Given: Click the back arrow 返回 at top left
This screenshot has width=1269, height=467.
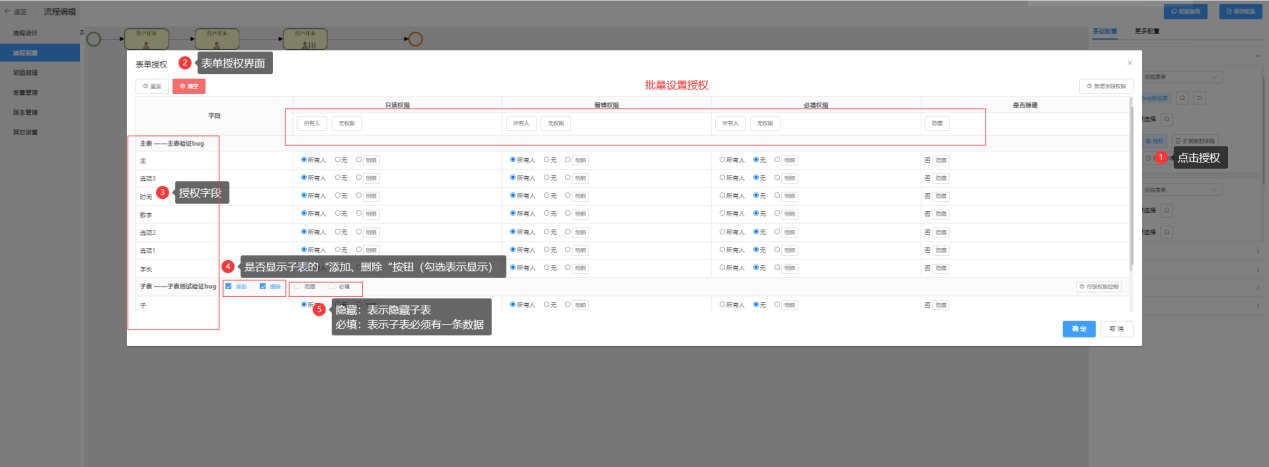Looking at the screenshot, I should 16,11.
